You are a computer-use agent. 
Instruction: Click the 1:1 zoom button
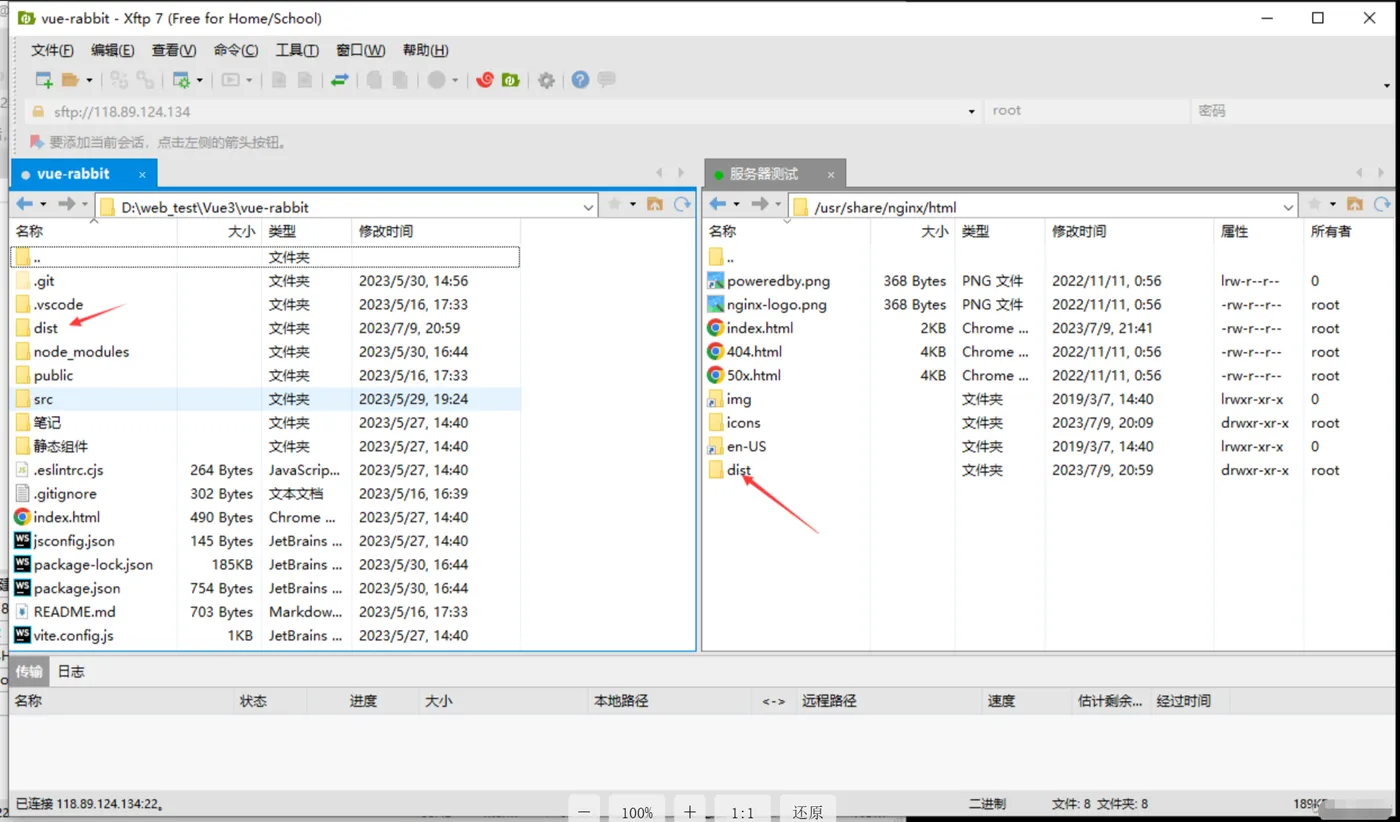click(742, 812)
